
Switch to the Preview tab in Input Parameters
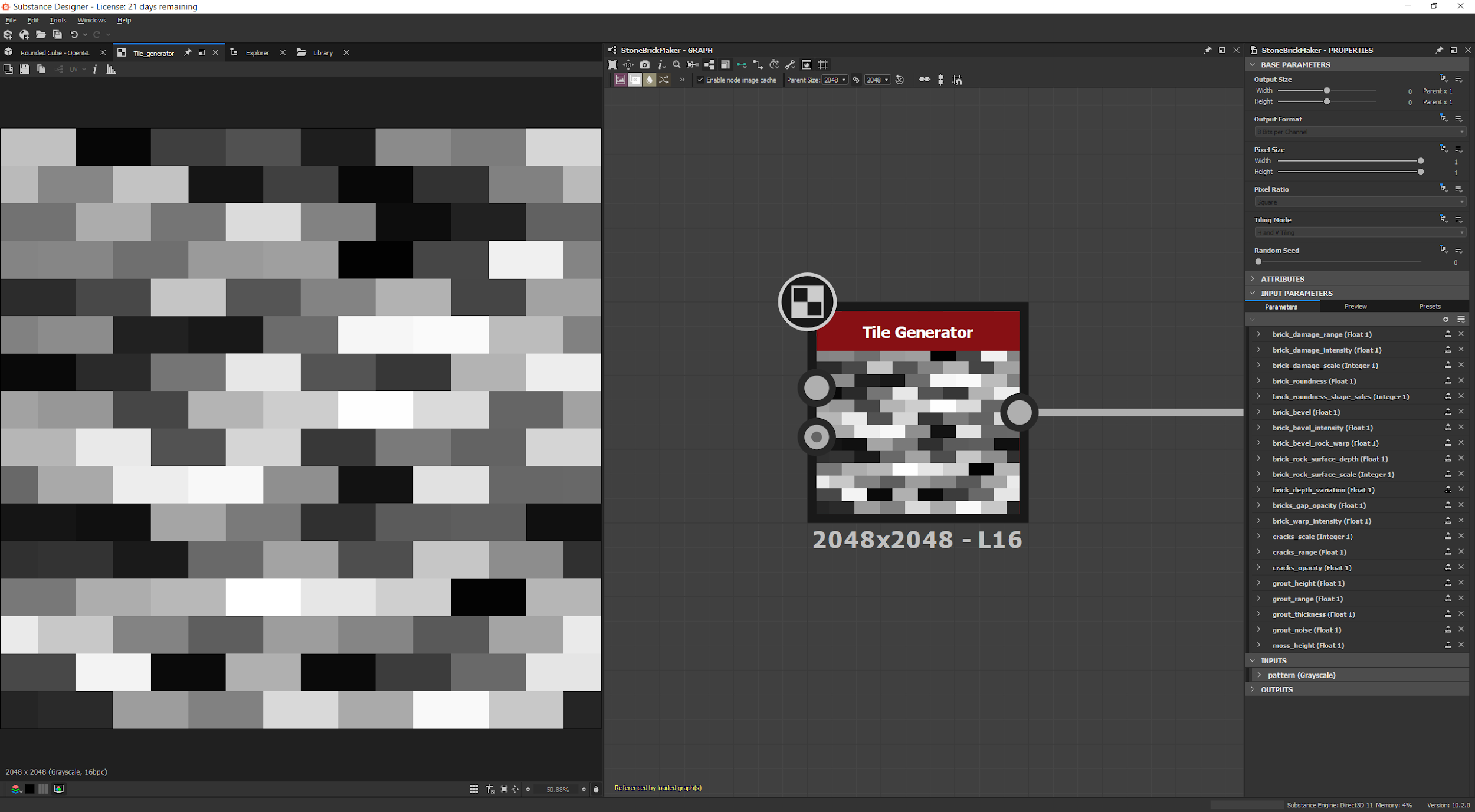tap(1355, 307)
